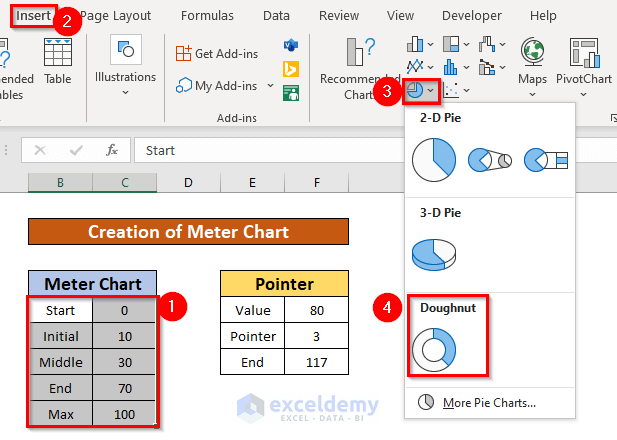This screenshot has width=617, height=440.
Task: Select column D header
Action: click(188, 182)
